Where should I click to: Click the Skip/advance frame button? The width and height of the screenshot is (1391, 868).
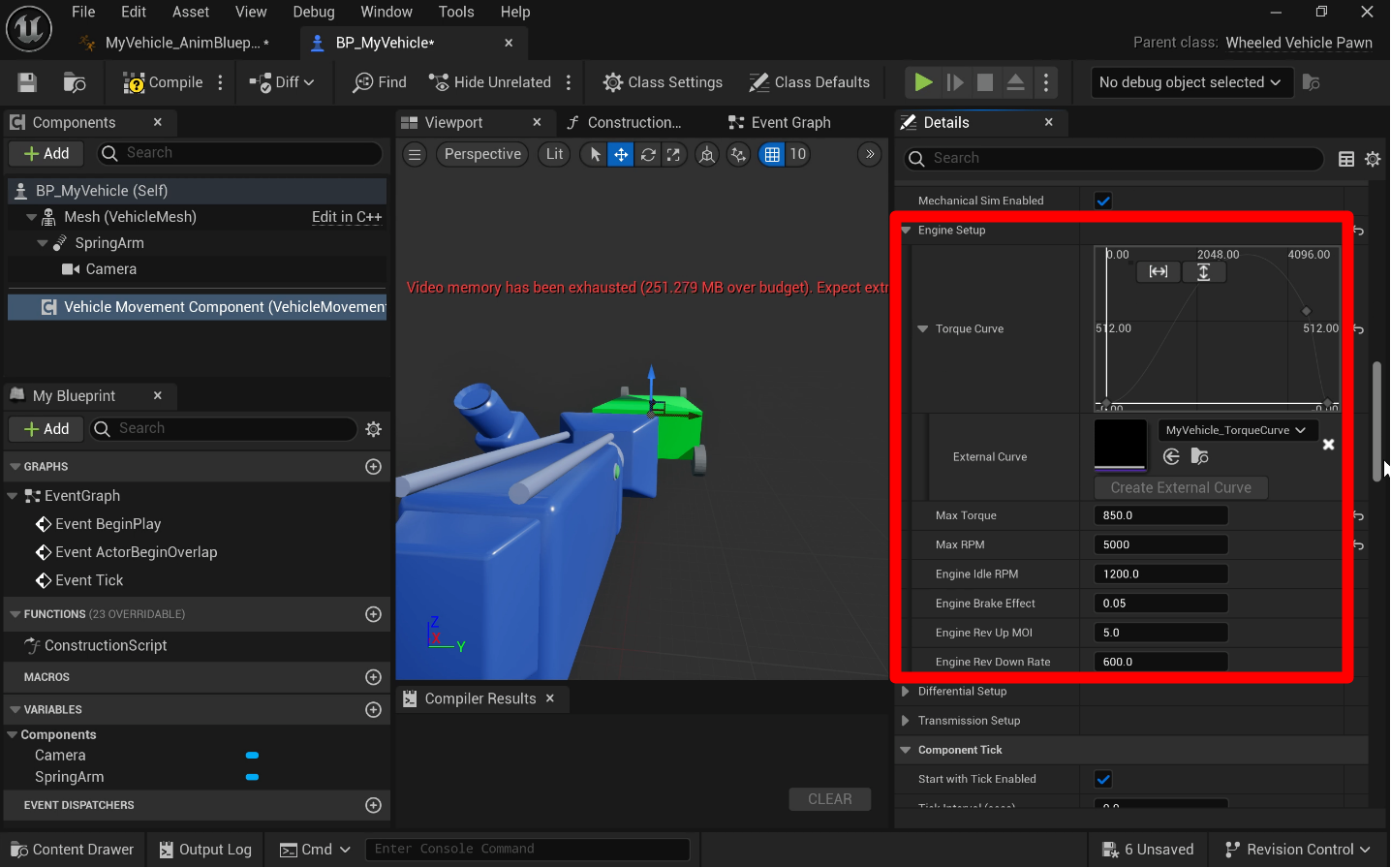point(955,82)
